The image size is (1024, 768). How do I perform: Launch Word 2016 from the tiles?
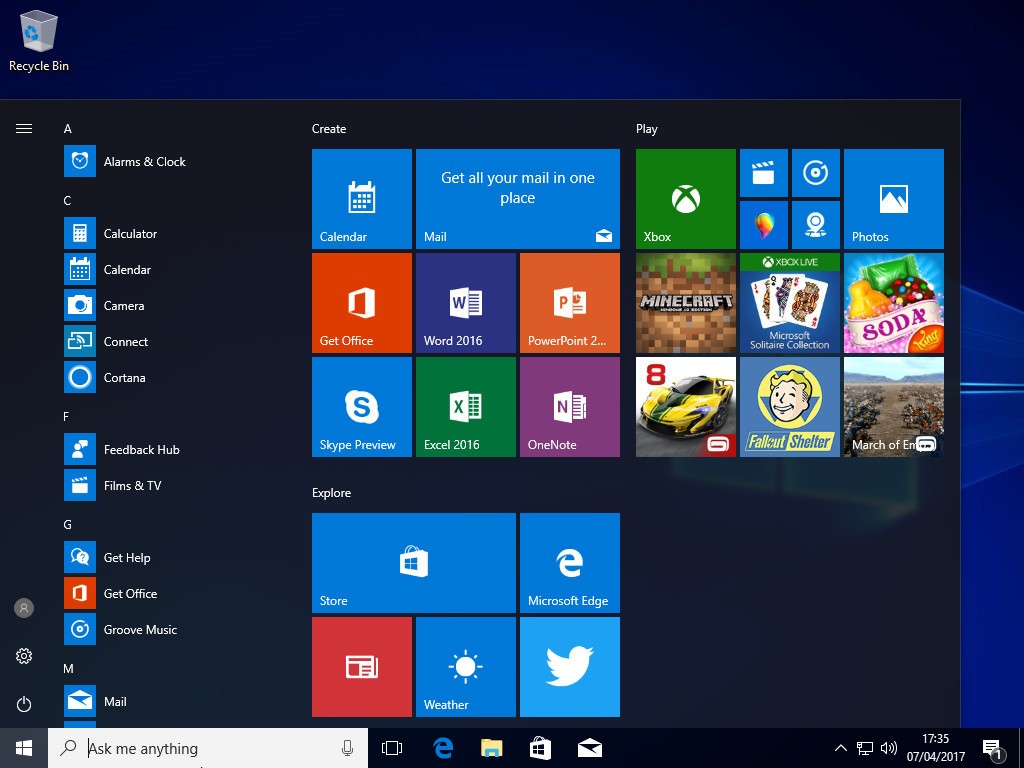(x=465, y=303)
